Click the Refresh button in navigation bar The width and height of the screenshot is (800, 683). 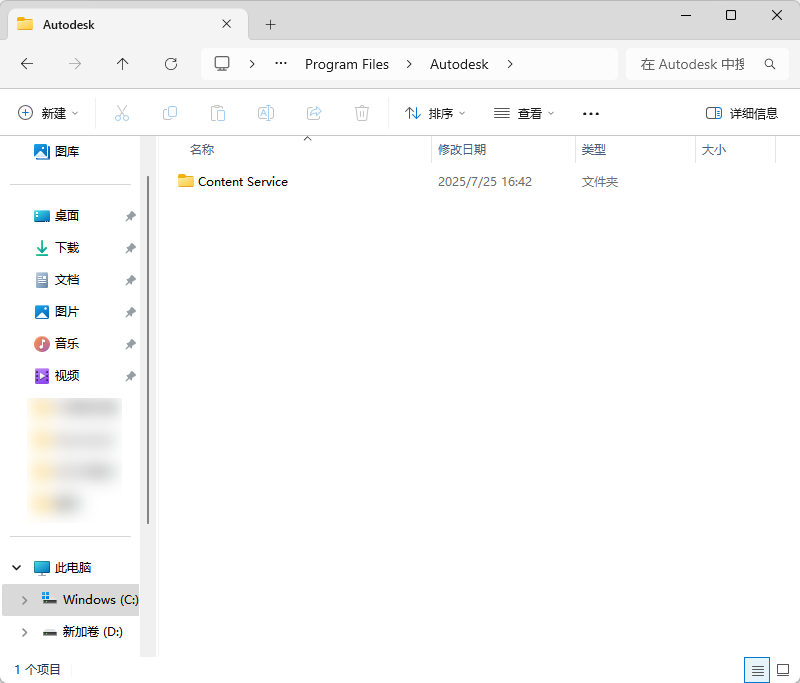coord(171,64)
